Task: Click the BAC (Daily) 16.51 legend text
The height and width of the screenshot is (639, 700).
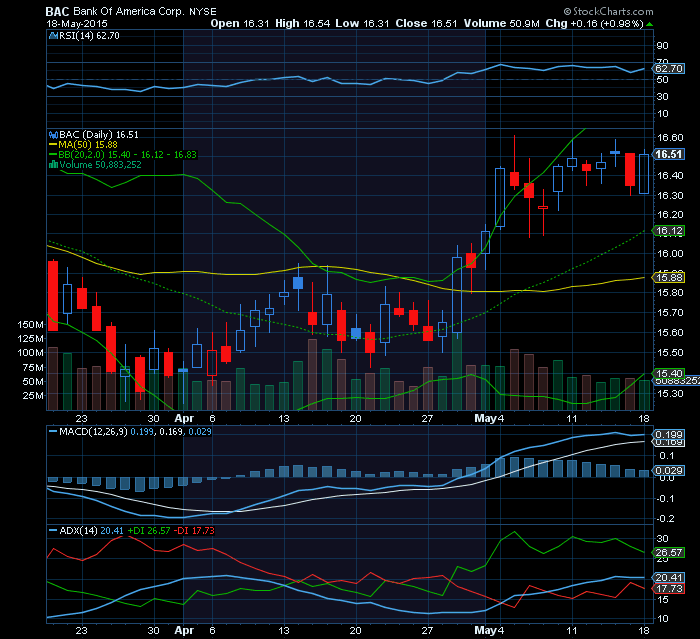Action: (x=99, y=135)
